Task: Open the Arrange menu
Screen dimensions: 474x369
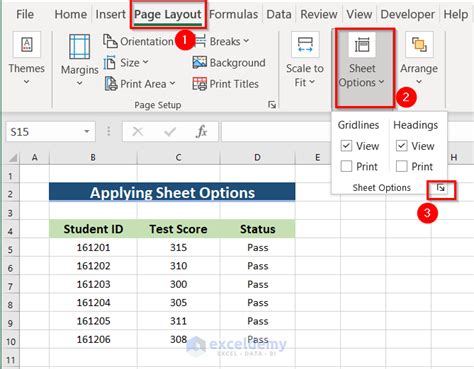Action: (x=419, y=59)
